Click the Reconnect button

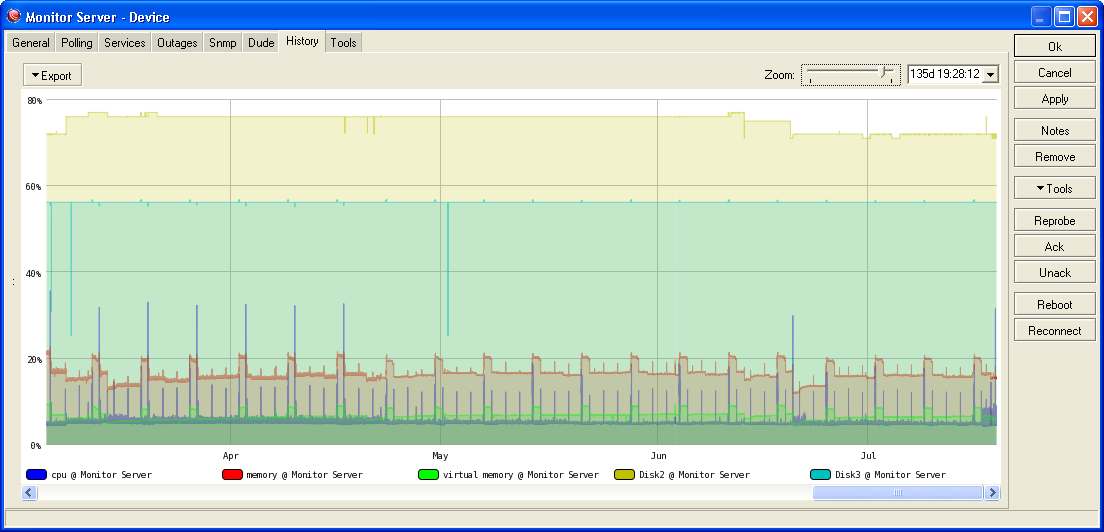[1055, 331]
